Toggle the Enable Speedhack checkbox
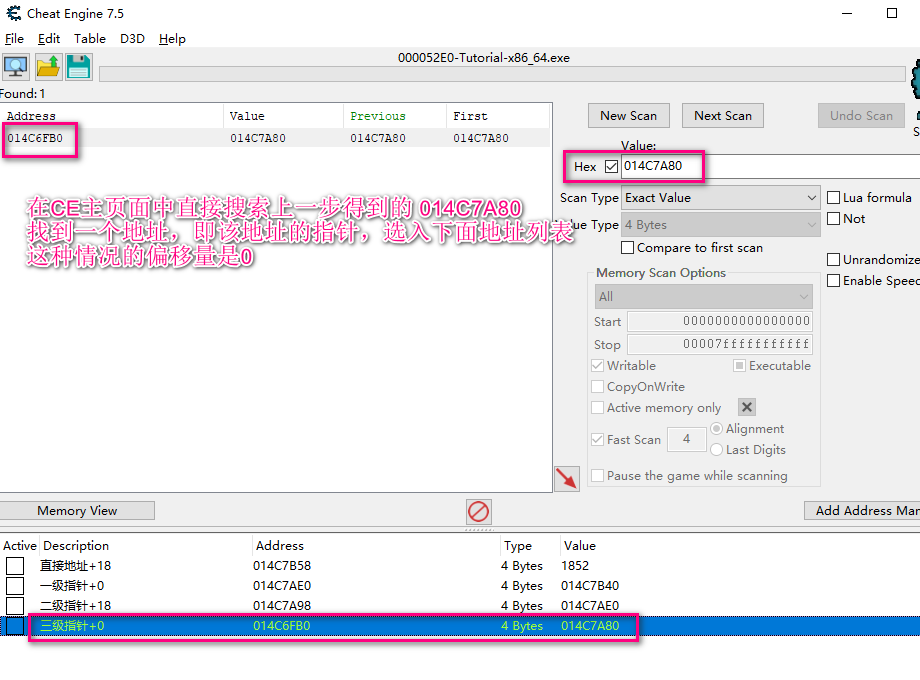This screenshot has width=920, height=680. (833, 281)
